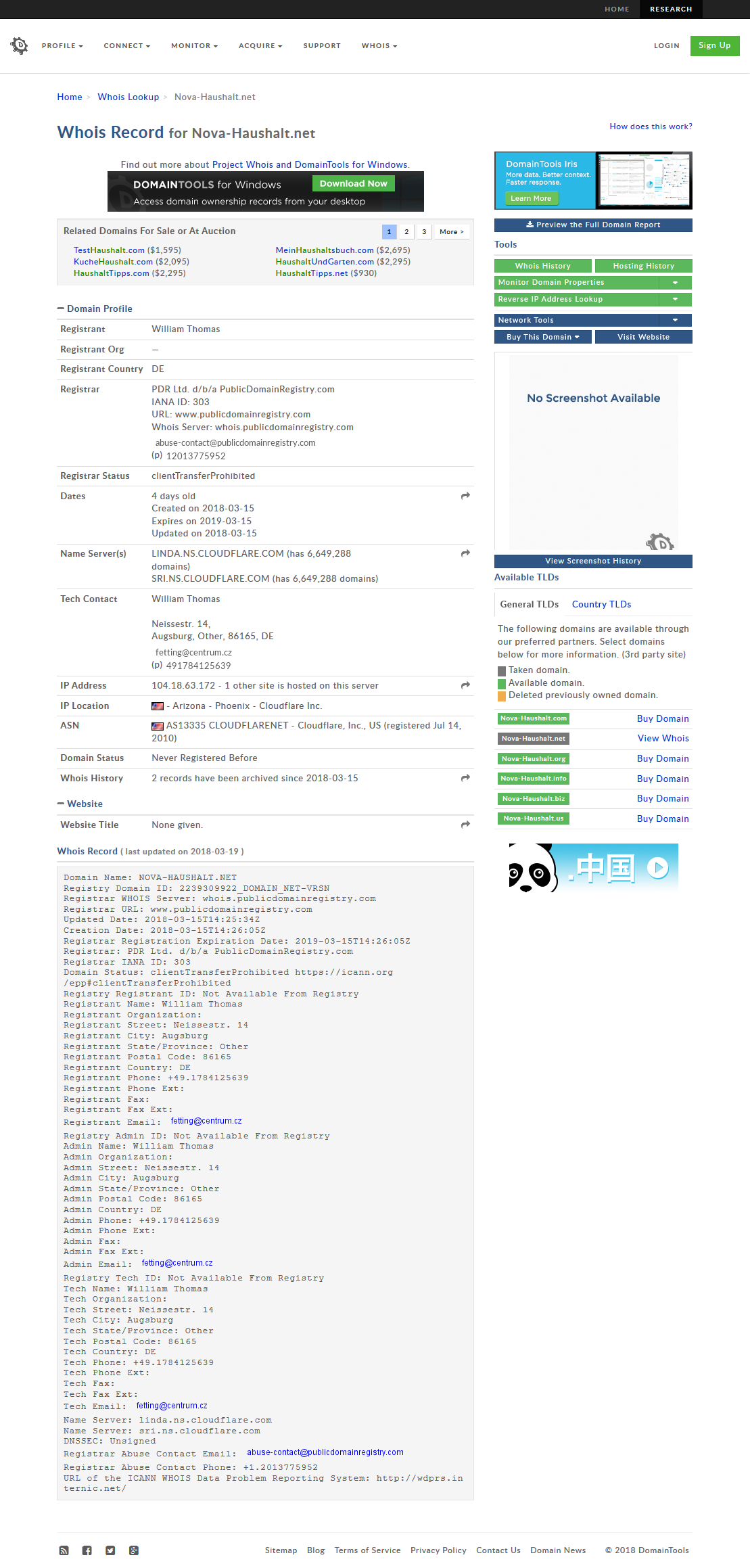The height and width of the screenshot is (1568, 750).
Task: Expand Monitor Domain Properties dropdown arrow
Action: click(675, 283)
